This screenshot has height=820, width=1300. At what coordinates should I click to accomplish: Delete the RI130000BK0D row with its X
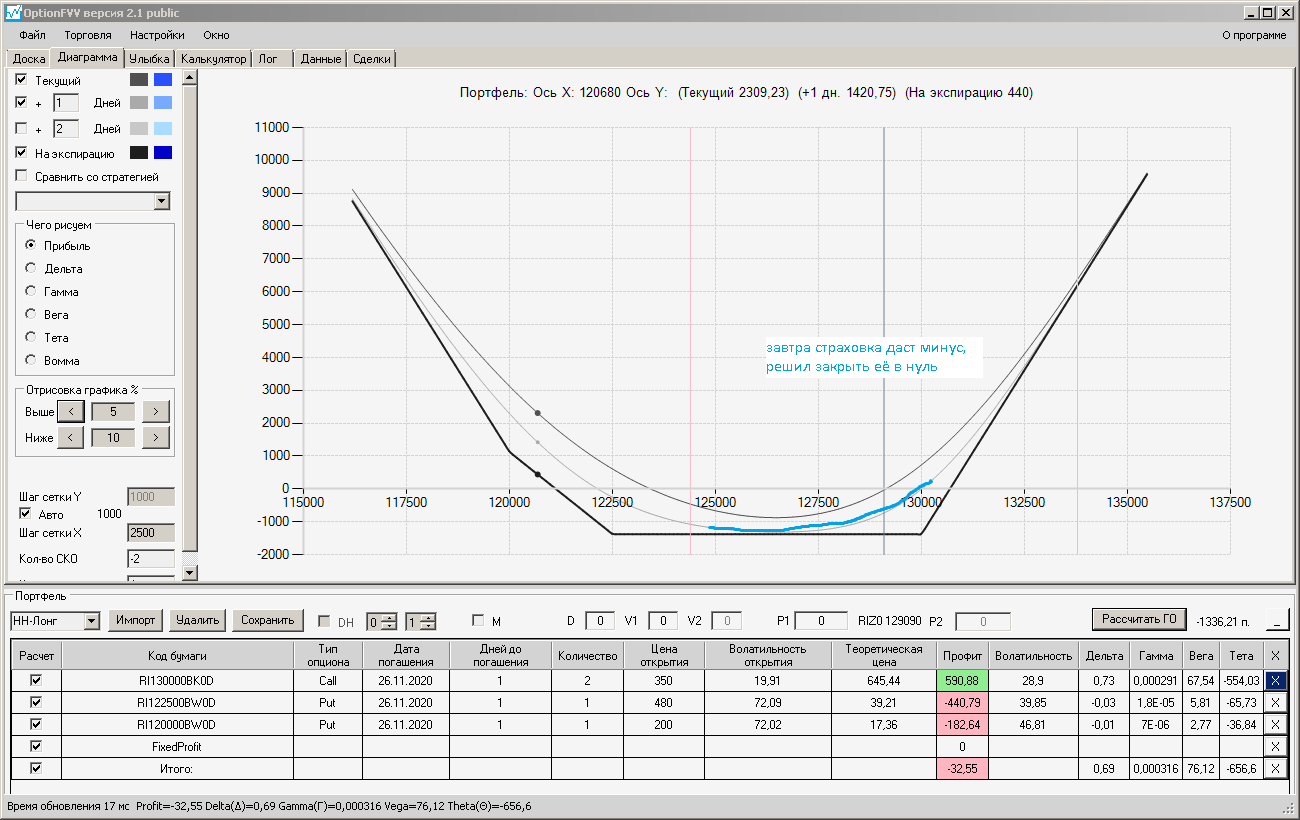[x=1275, y=680]
